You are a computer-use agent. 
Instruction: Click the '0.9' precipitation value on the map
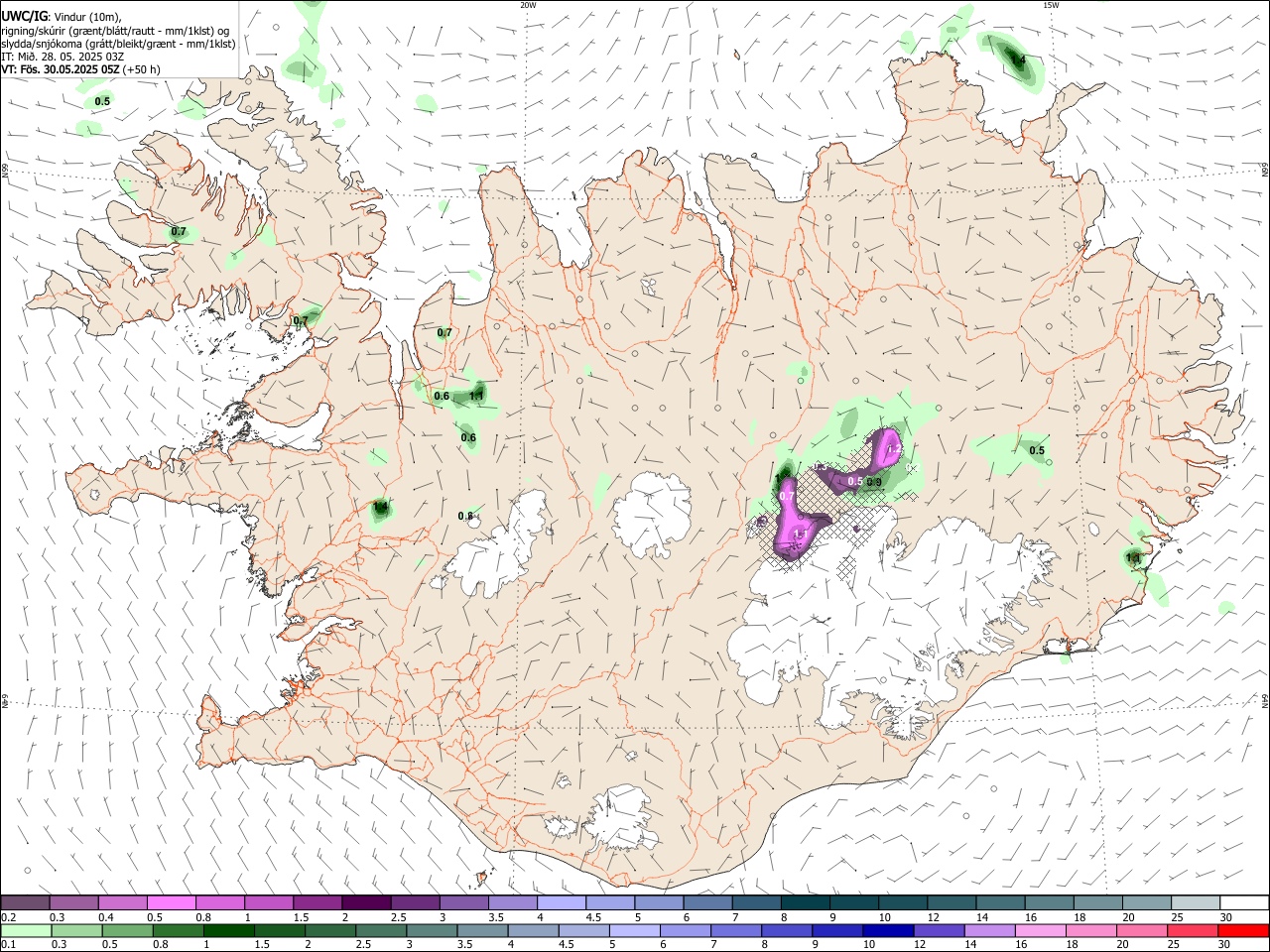pyautogui.click(x=874, y=483)
